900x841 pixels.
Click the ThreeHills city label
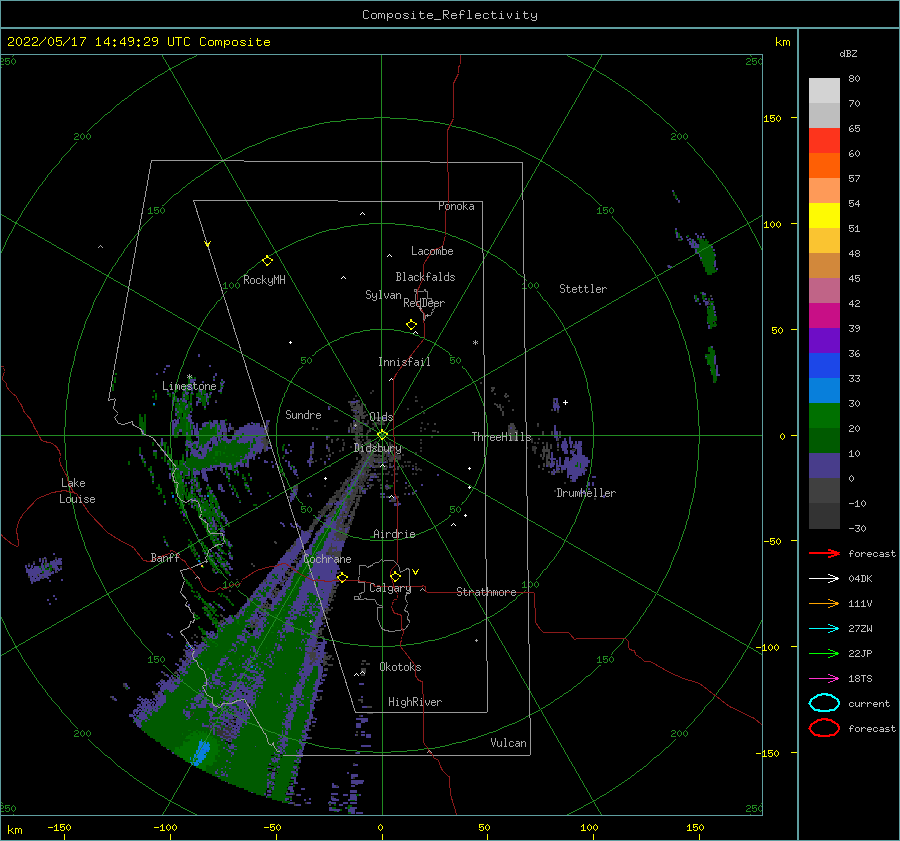502,437
